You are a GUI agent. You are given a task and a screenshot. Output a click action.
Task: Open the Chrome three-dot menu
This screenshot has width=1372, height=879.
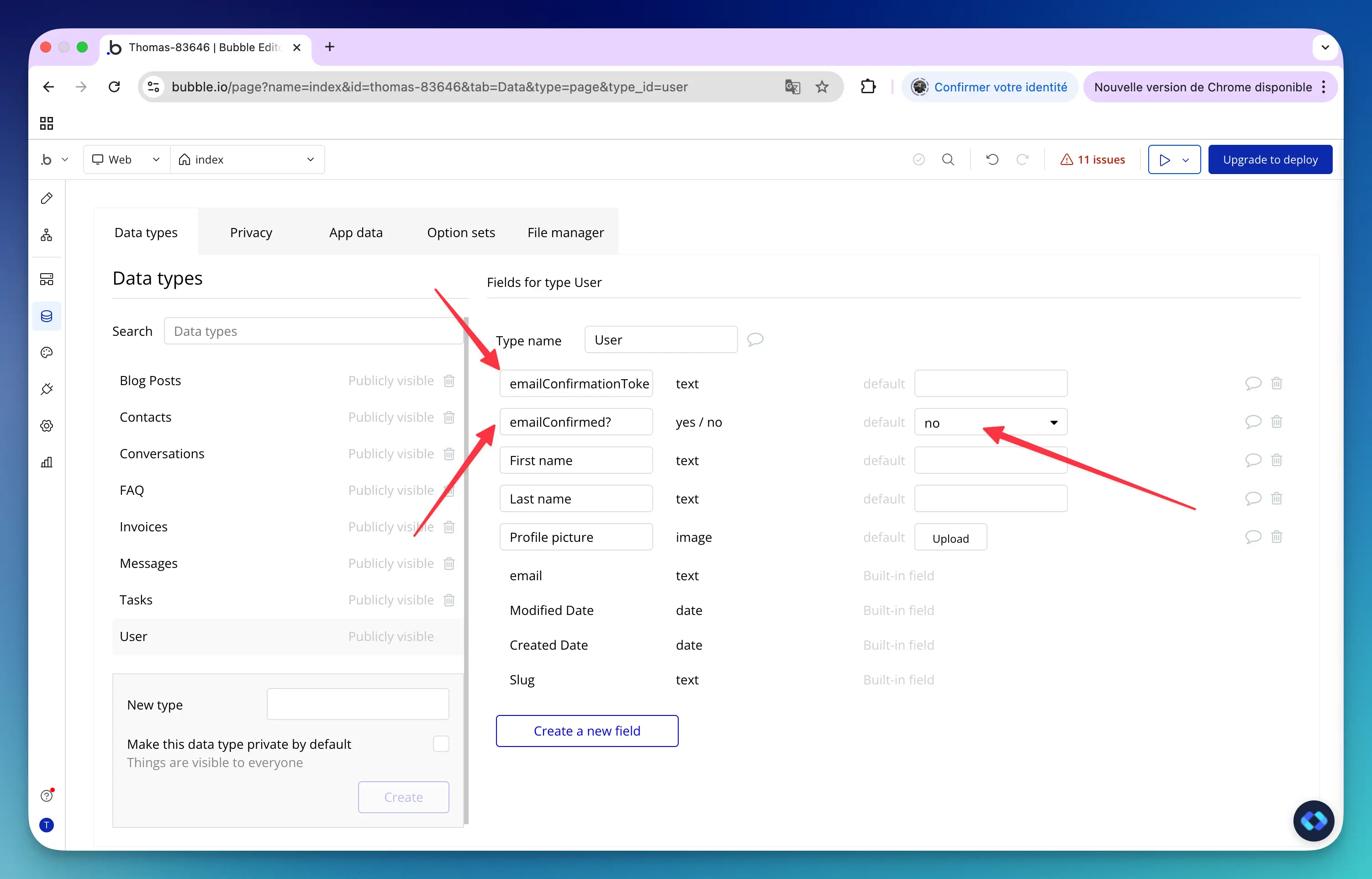pos(1324,87)
